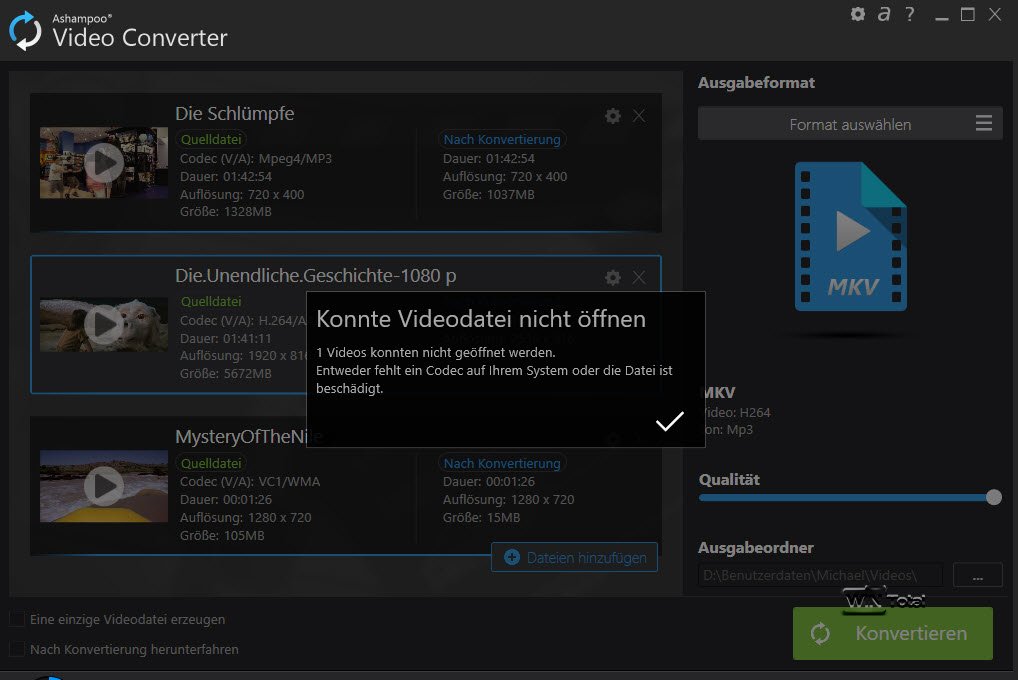Click the Ashampoo 'a' icon in title bar
Image resolution: width=1018 pixels, height=680 pixels.
click(x=884, y=14)
